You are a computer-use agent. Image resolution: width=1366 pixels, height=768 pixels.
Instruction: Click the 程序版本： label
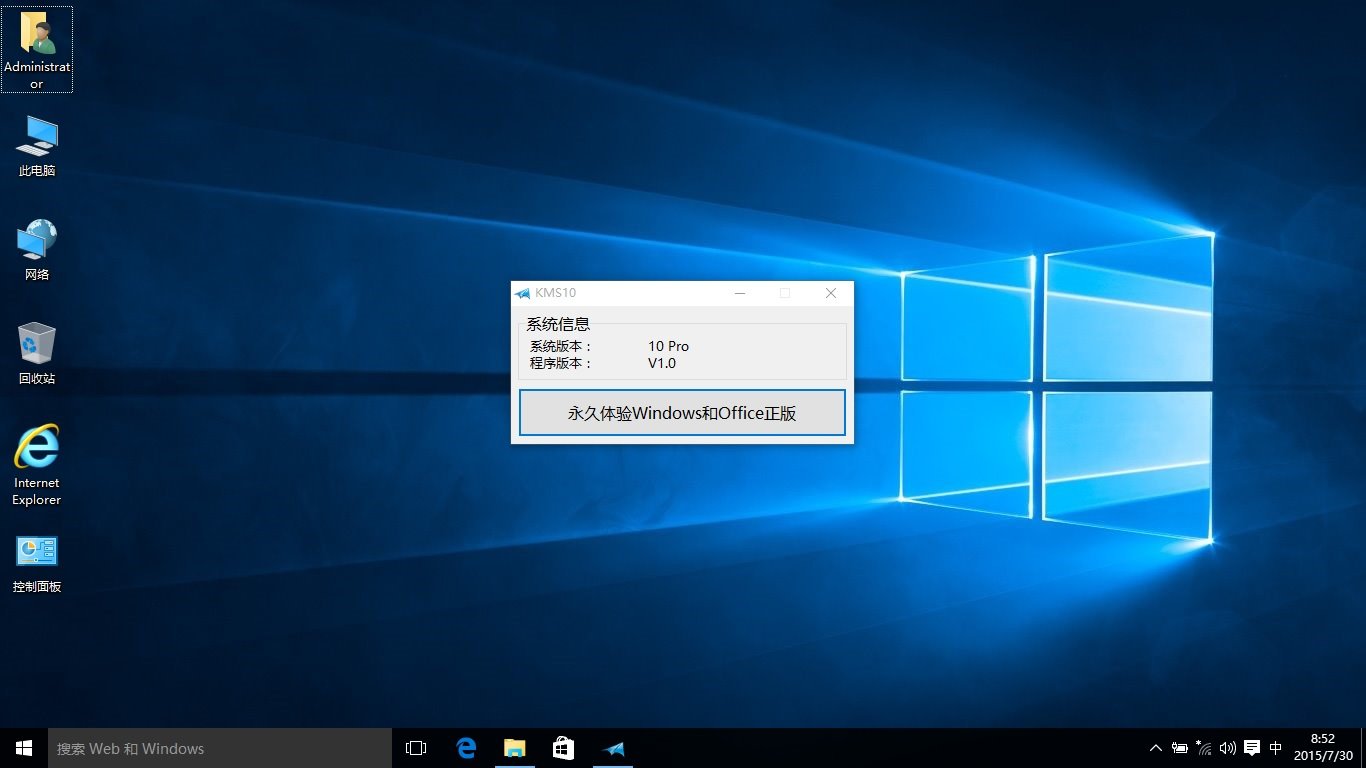[x=561, y=363]
